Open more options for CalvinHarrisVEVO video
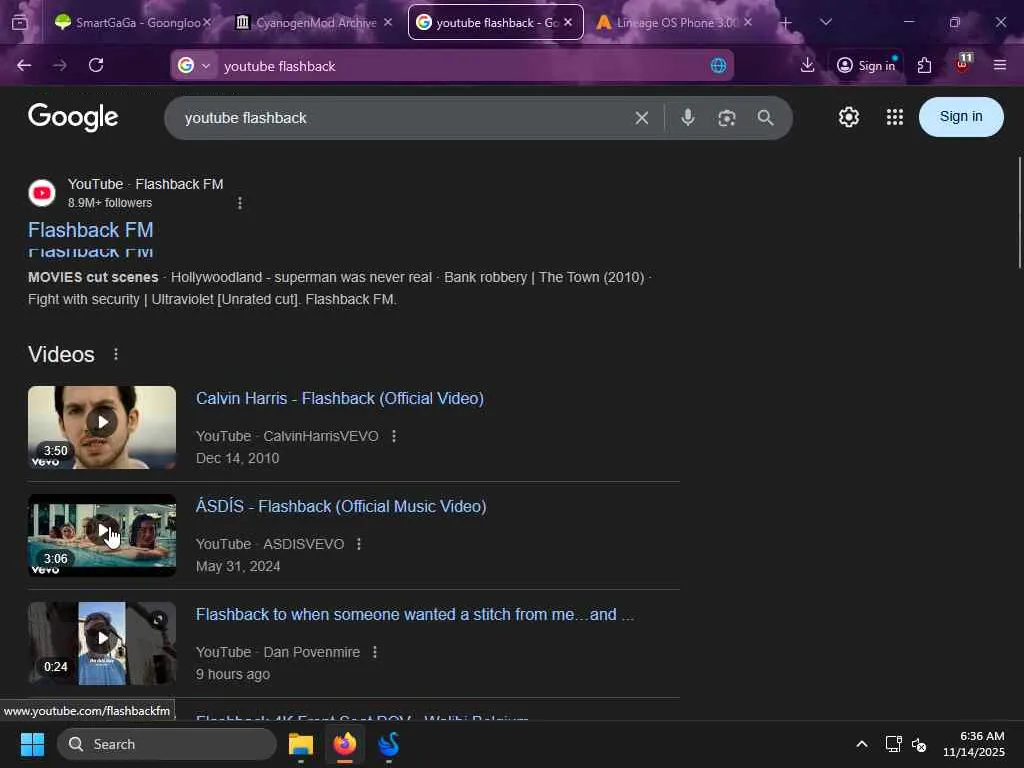1024x768 pixels. coord(393,436)
